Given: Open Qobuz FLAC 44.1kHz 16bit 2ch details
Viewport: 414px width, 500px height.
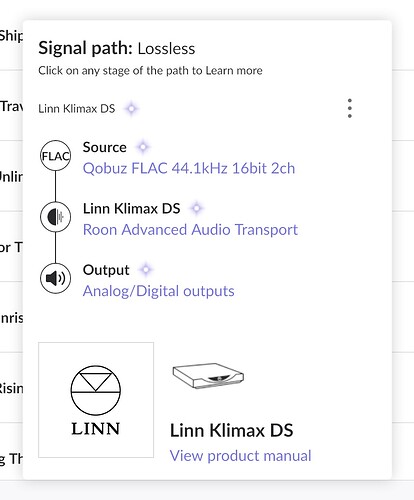Looking at the screenshot, I should point(189,168).
